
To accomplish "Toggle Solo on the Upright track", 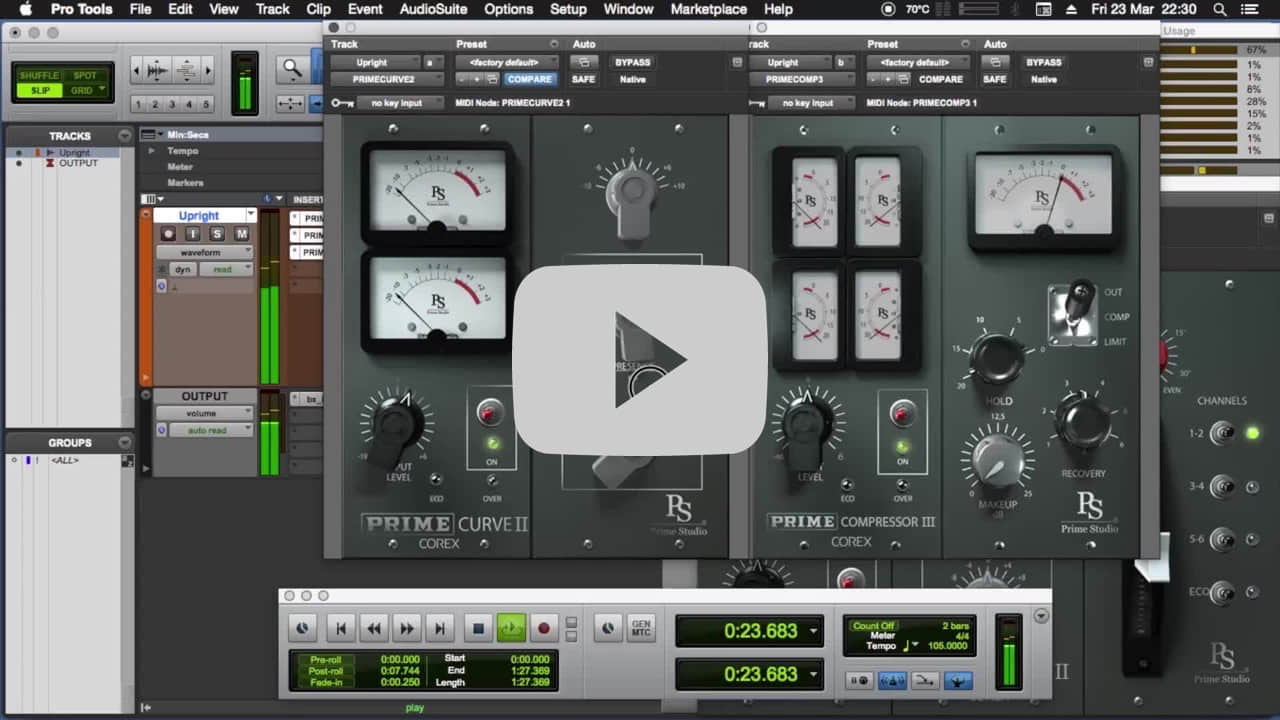I will [x=217, y=234].
